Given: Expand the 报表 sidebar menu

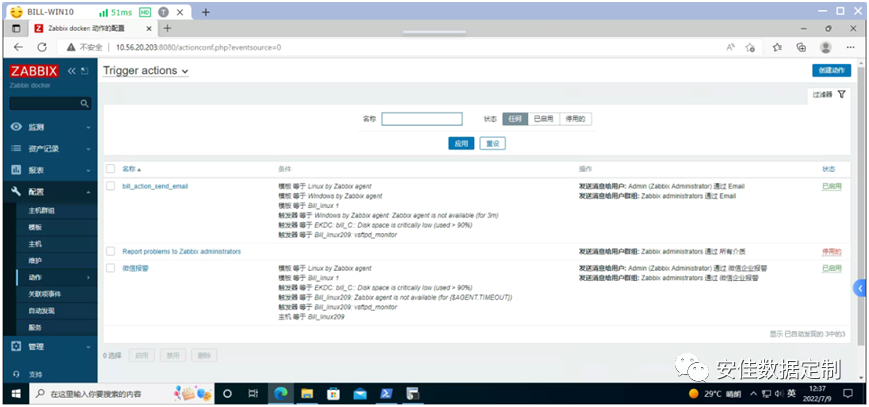Looking at the screenshot, I should pos(50,170).
